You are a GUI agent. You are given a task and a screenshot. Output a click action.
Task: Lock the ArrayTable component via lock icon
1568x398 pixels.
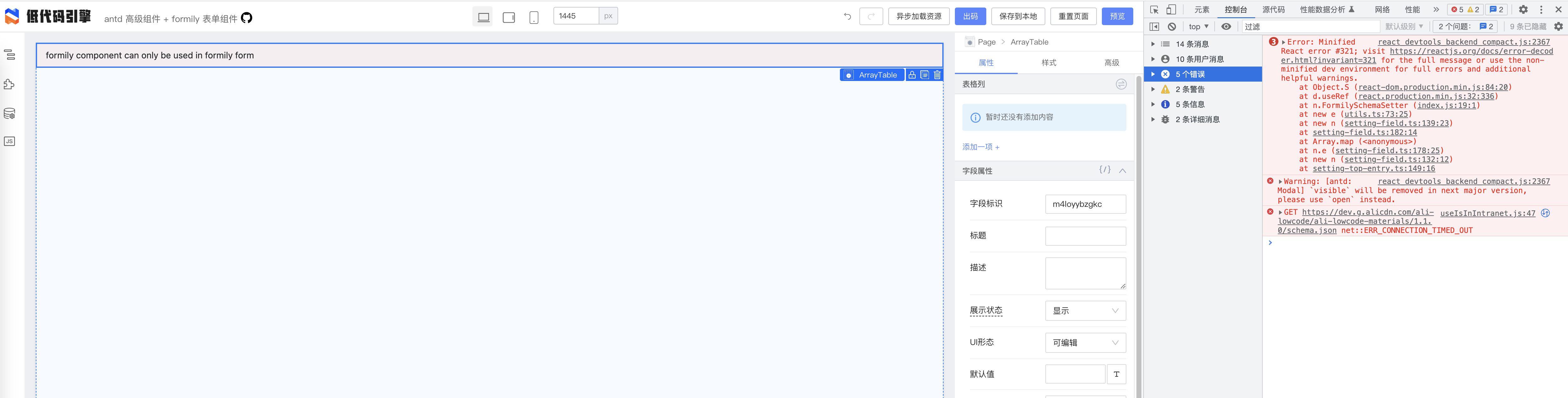911,75
